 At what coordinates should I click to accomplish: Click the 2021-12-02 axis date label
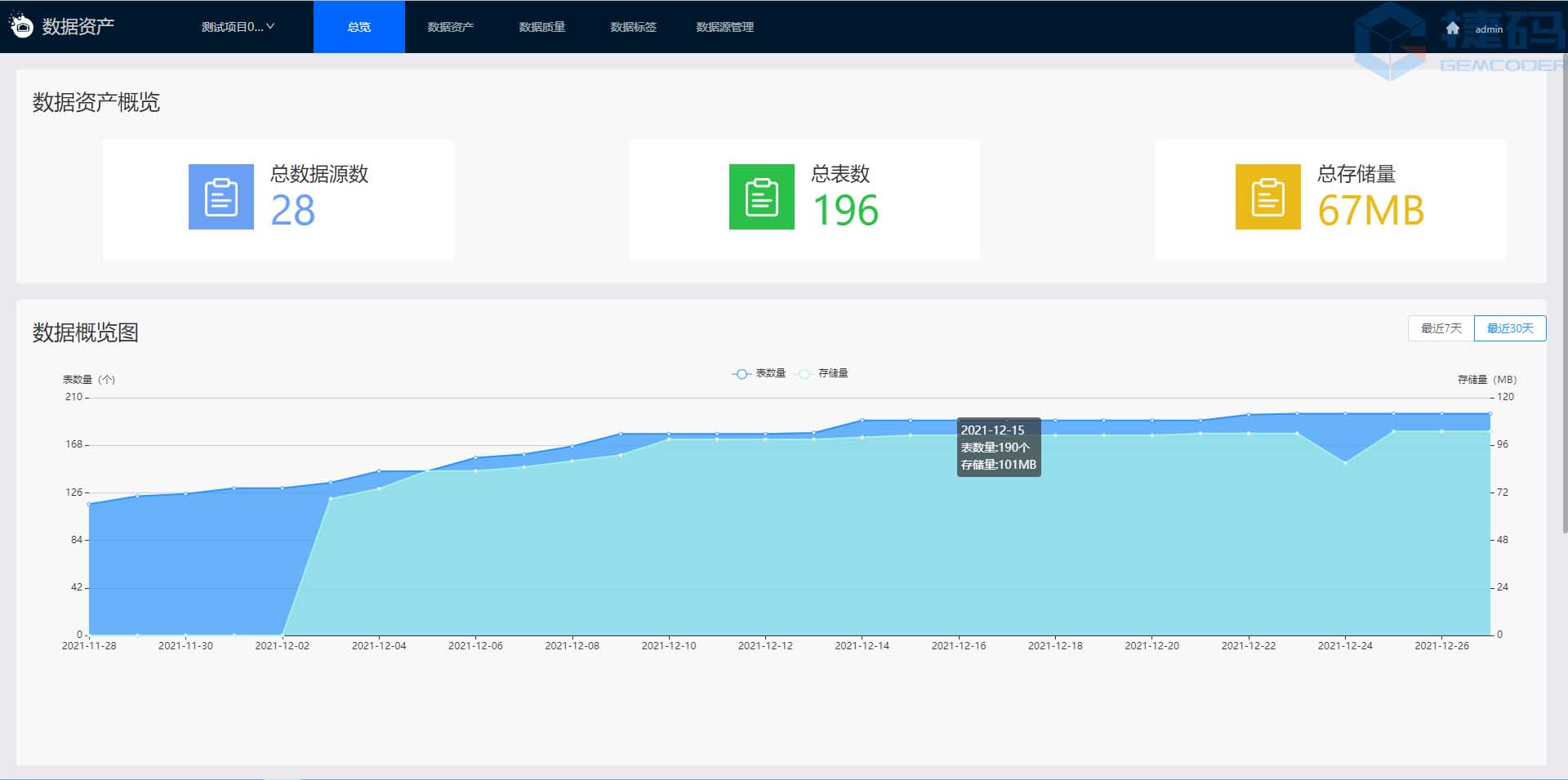pyautogui.click(x=283, y=646)
